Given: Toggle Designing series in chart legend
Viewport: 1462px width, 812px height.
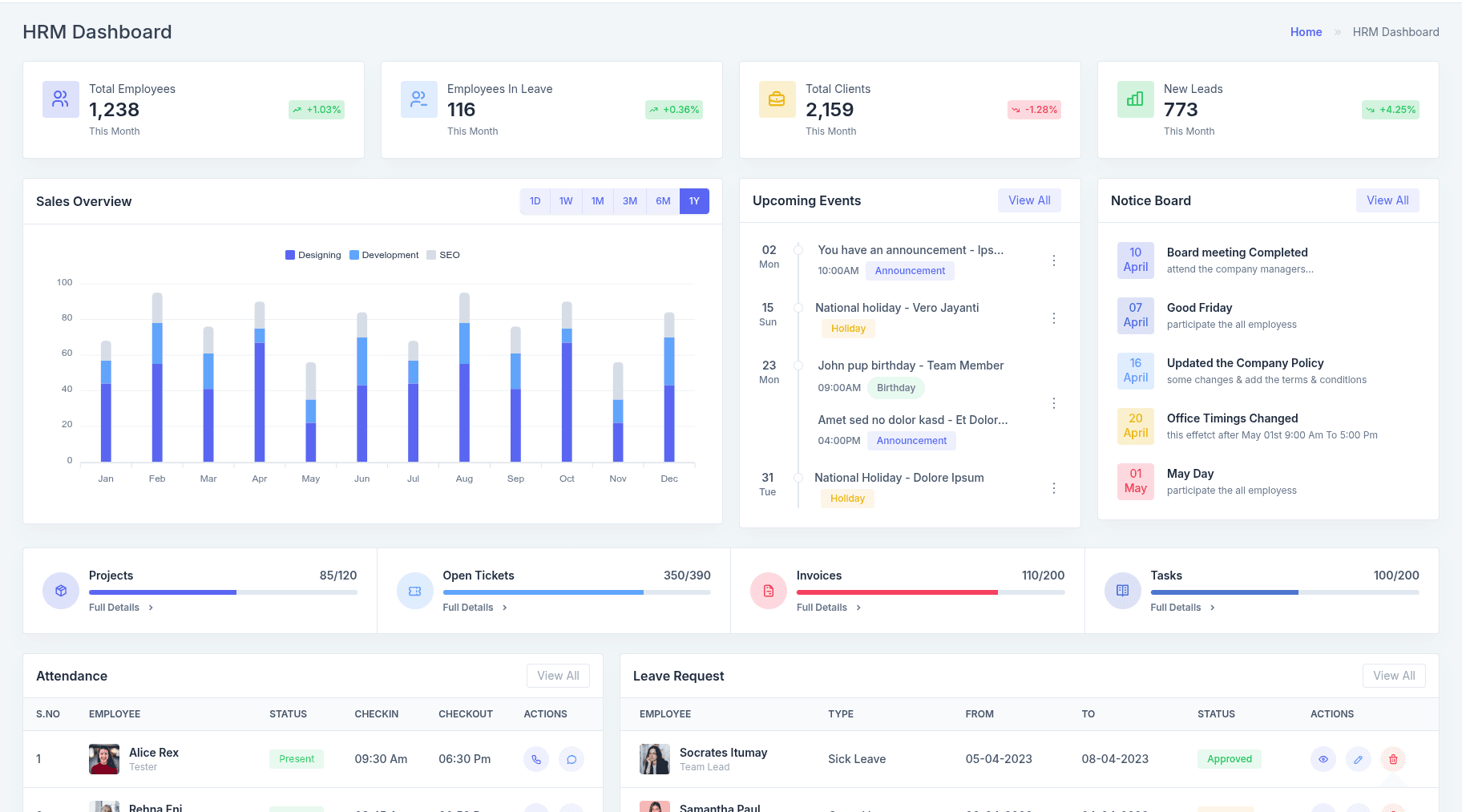Looking at the screenshot, I should [313, 255].
